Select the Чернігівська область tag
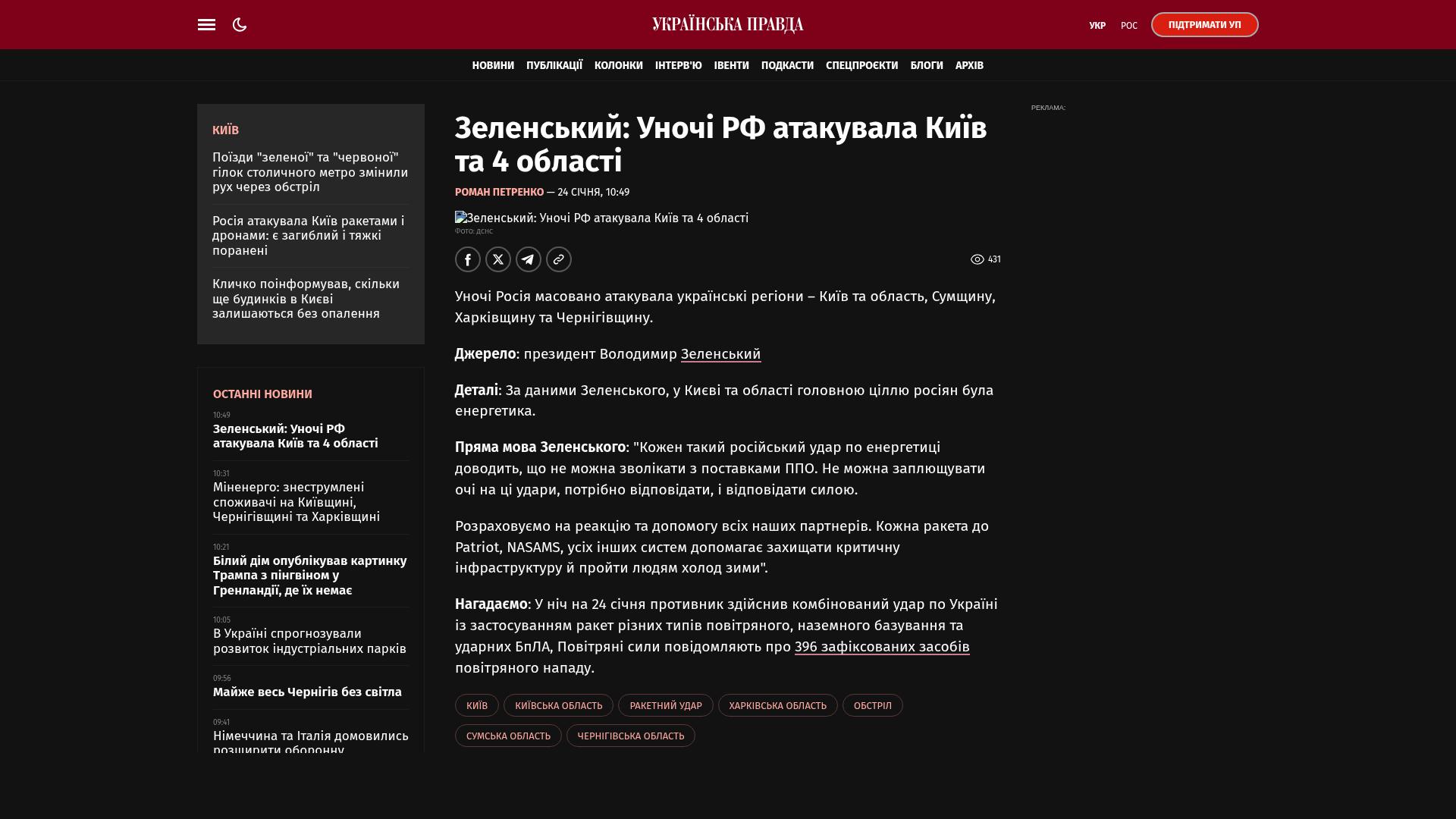Screen dimensions: 1456x819 click(630, 736)
